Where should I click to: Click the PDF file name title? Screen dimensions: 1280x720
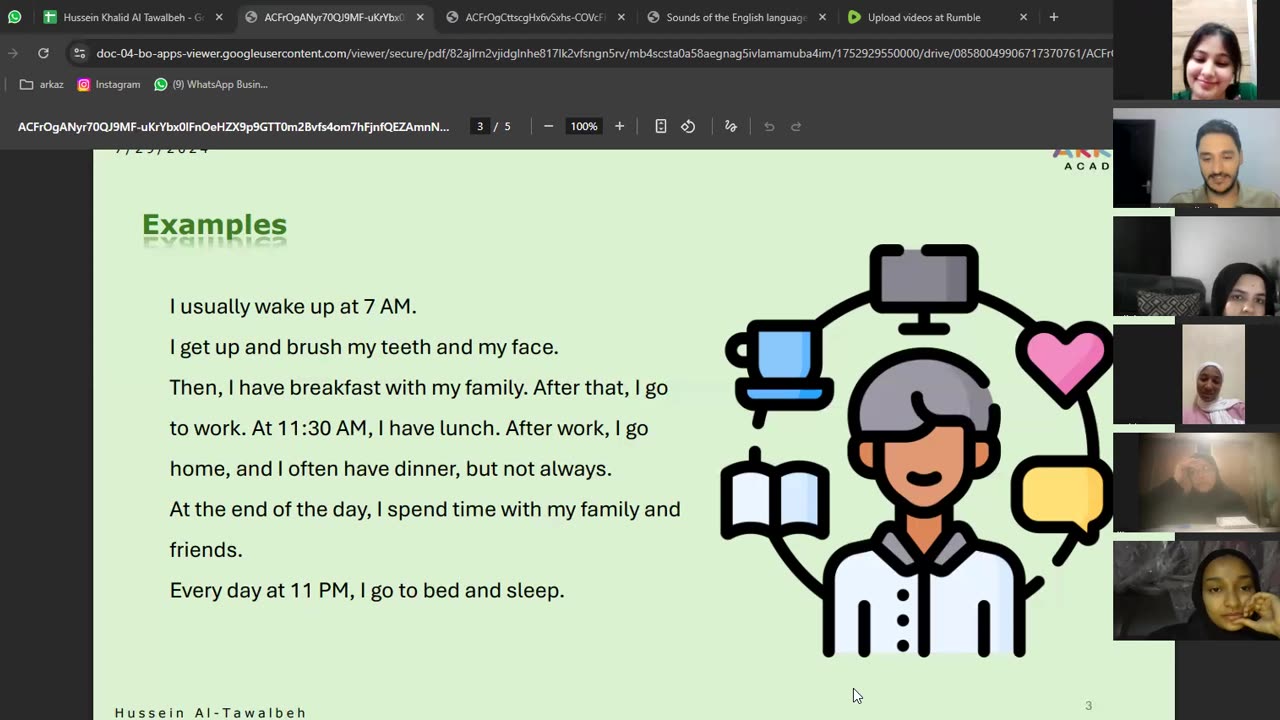pyautogui.click(x=233, y=127)
